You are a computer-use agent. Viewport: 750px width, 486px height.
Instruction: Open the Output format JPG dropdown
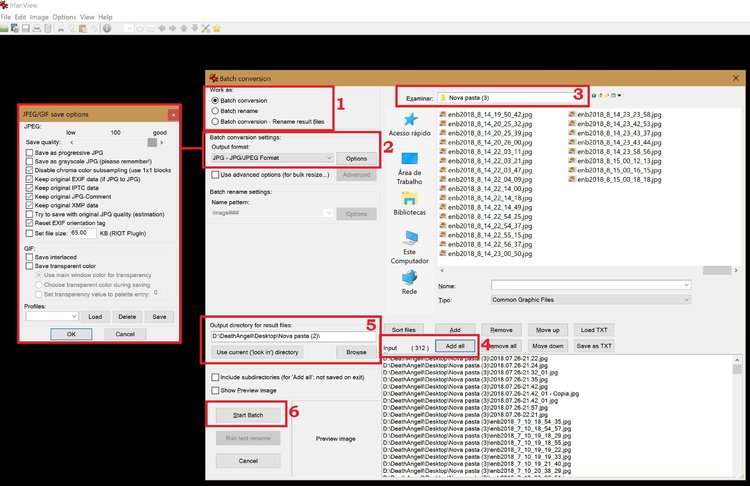click(x=272, y=158)
